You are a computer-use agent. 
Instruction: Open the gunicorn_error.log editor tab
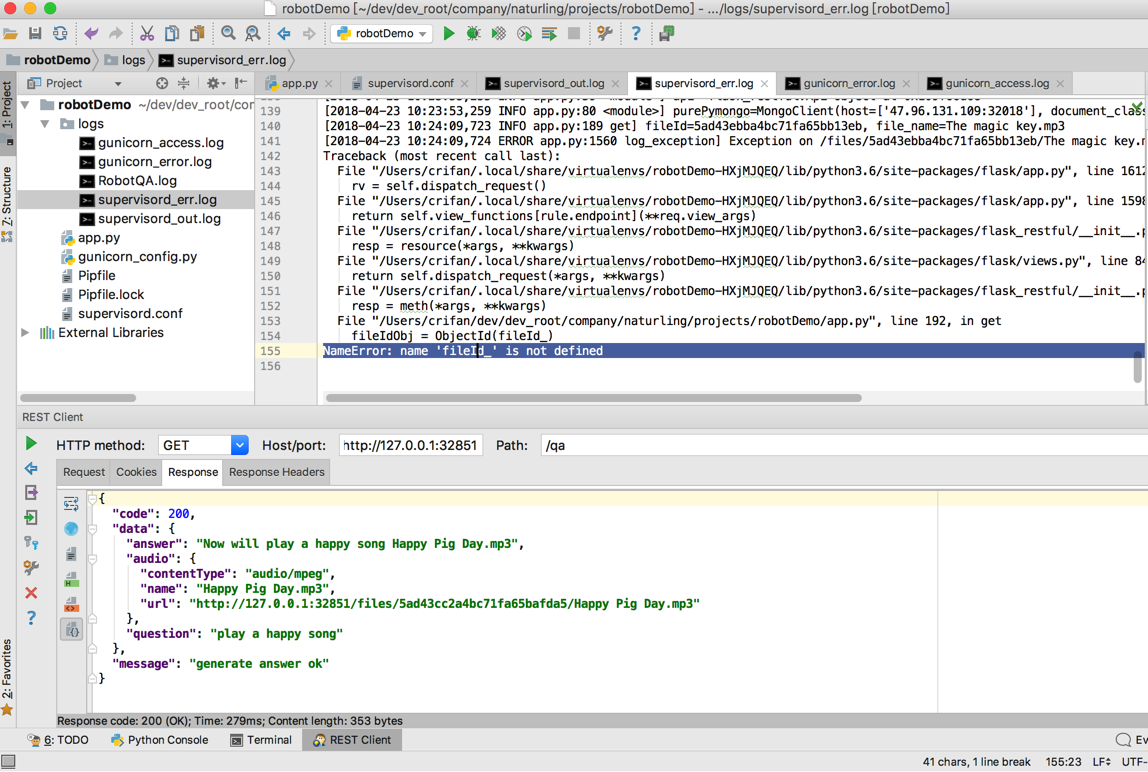[x=849, y=83]
